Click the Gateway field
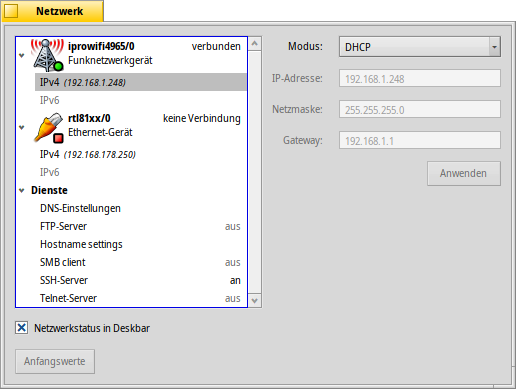This screenshot has width=516, height=389. pos(420,140)
